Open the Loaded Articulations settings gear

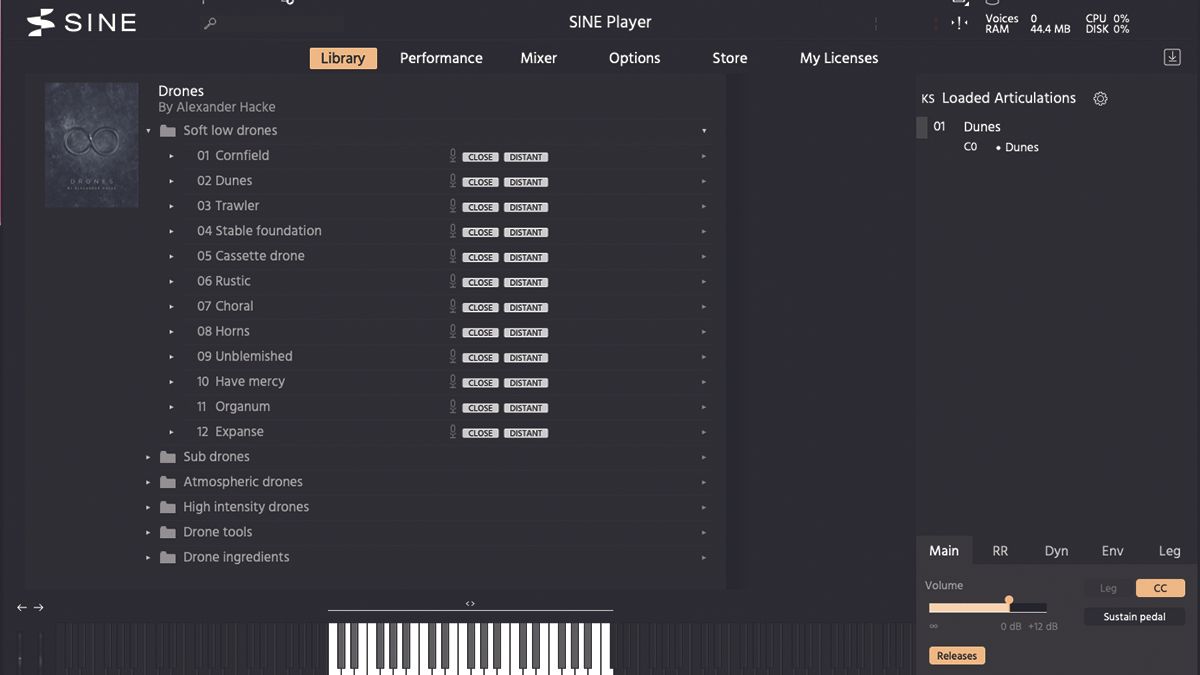pos(1100,98)
